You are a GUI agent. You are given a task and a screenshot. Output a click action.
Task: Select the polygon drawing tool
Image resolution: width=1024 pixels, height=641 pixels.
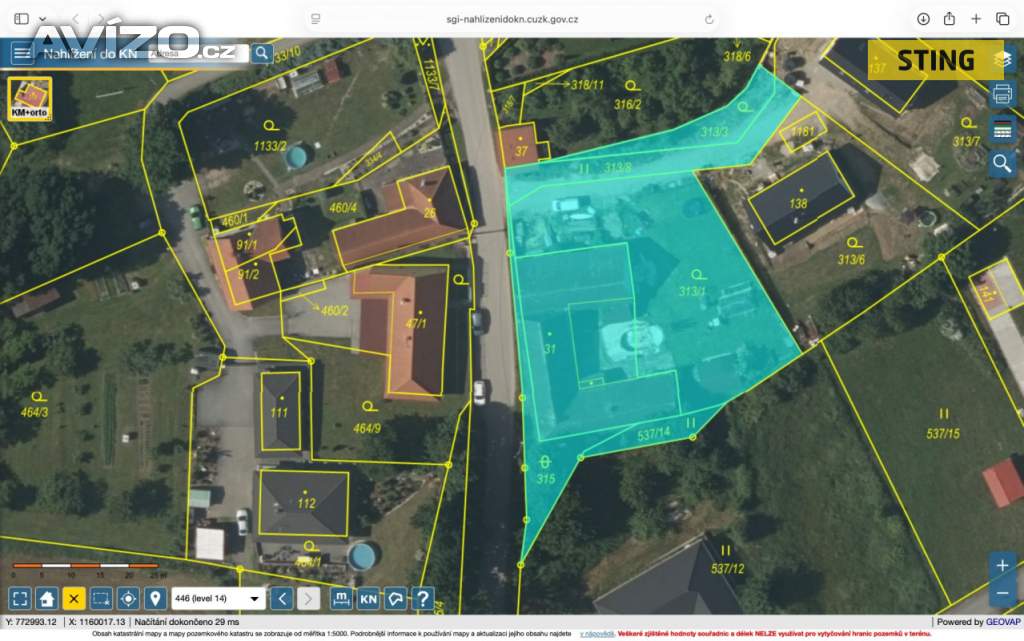coord(396,598)
